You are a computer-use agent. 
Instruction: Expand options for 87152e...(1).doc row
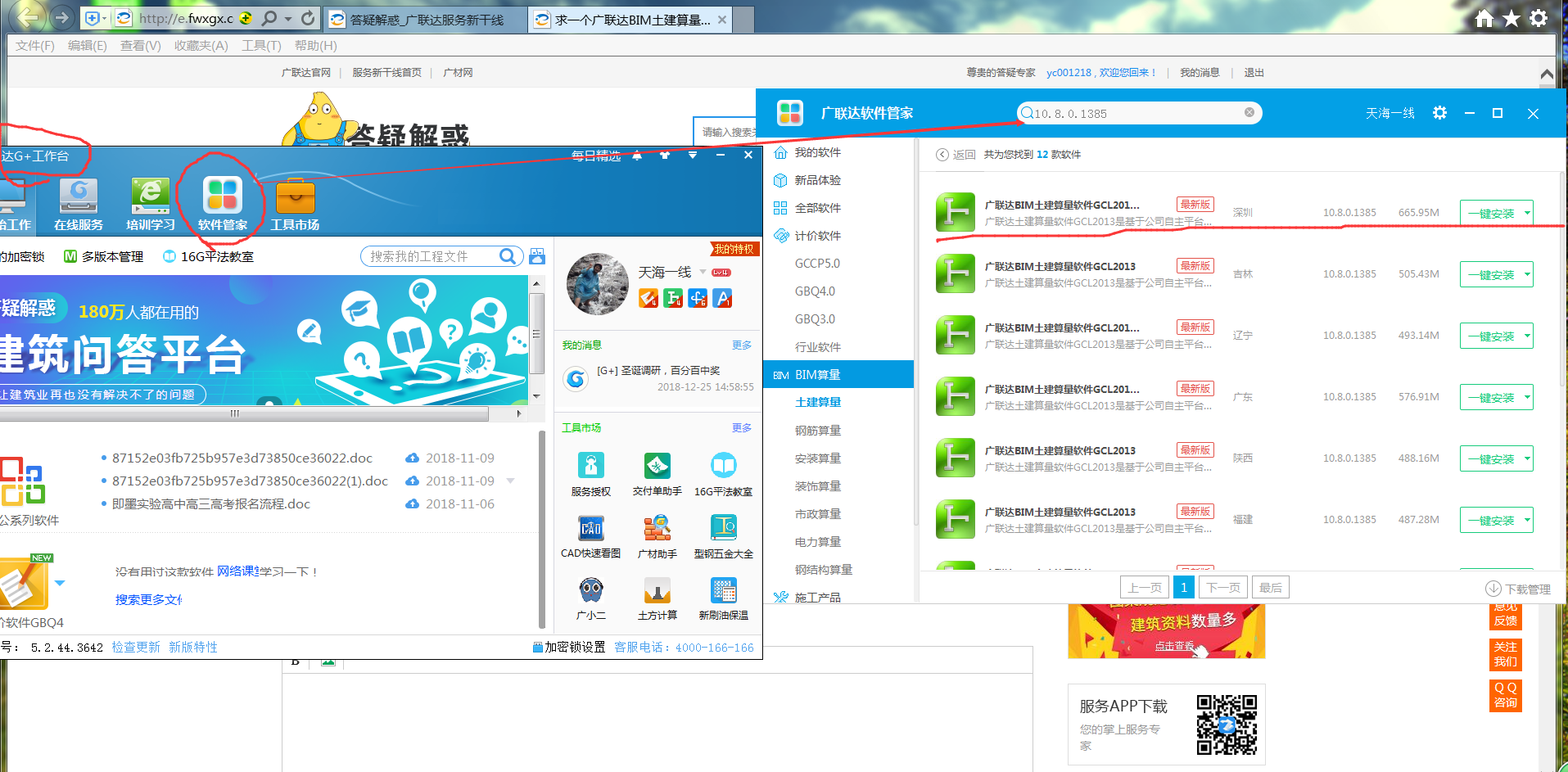click(x=510, y=481)
